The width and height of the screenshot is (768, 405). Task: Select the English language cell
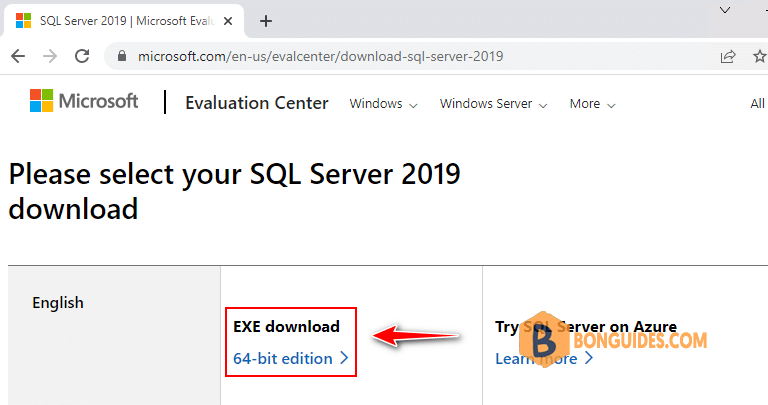[114, 335]
